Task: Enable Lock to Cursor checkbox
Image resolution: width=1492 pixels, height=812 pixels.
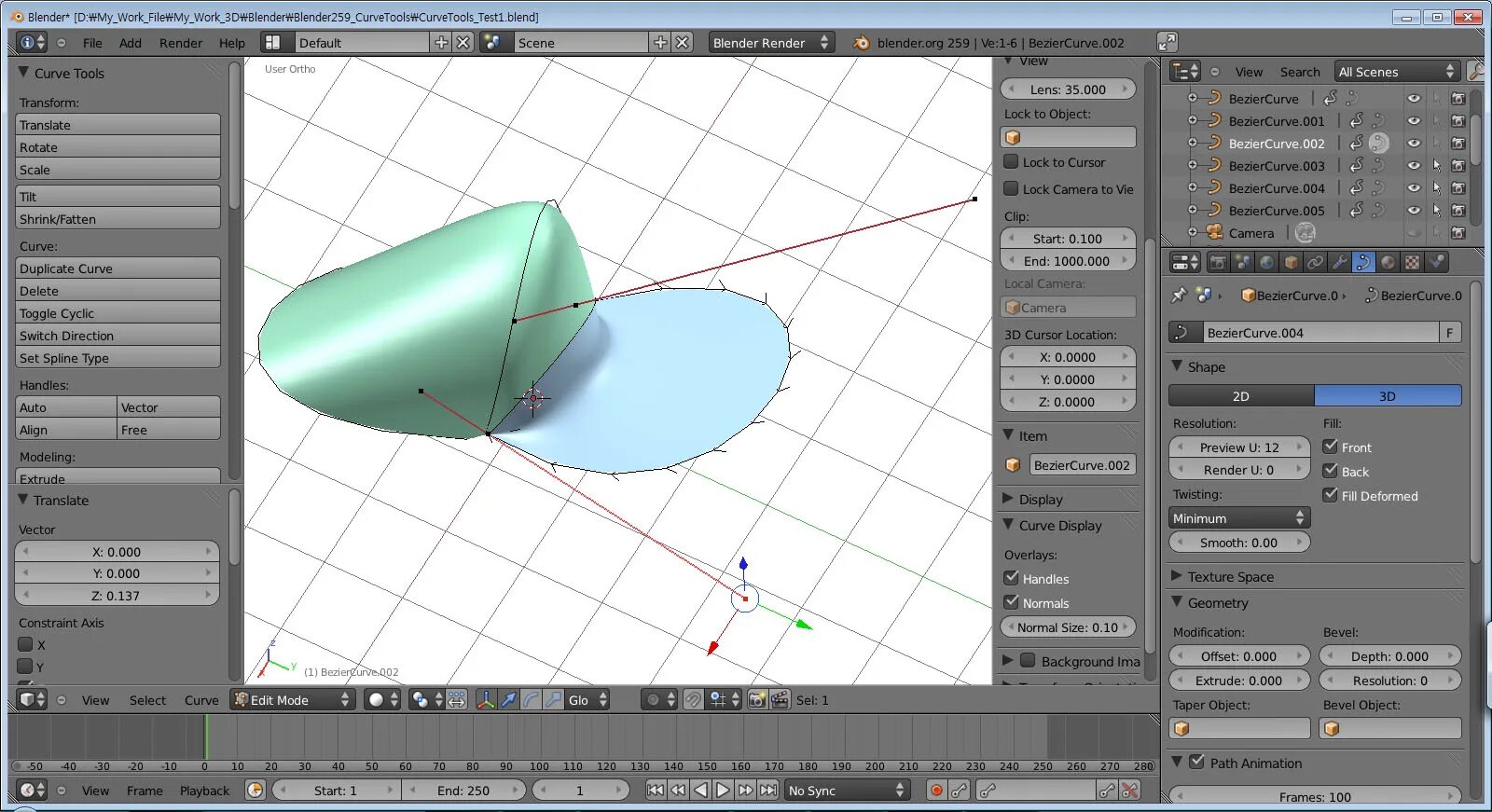Action: pyautogui.click(x=1011, y=161)
